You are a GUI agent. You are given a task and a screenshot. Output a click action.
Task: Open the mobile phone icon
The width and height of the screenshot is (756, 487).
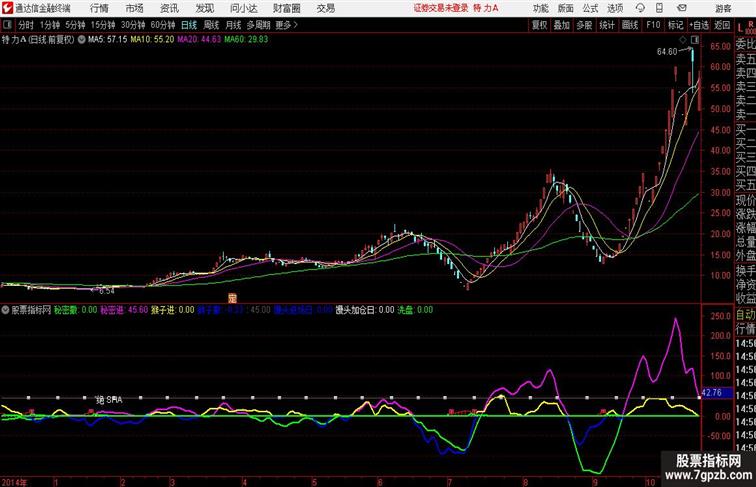(x=659, y=8)
